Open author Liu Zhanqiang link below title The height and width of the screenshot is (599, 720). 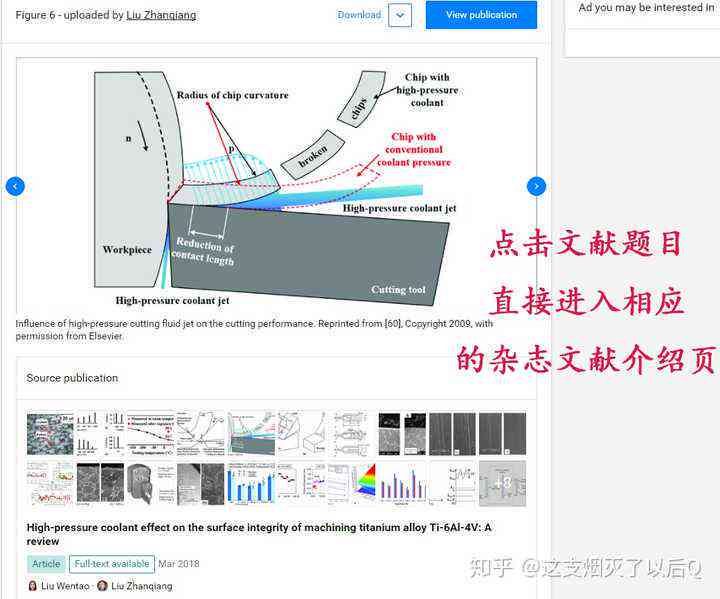pos(142,586)
